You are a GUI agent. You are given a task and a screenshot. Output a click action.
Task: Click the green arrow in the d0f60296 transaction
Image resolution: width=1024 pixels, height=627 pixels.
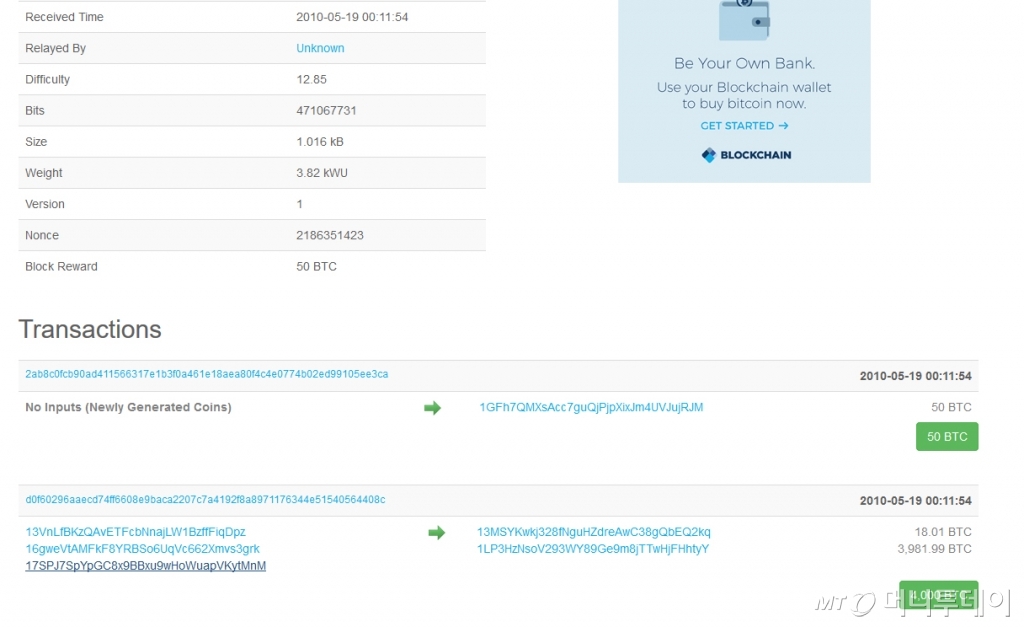[436, 533]
